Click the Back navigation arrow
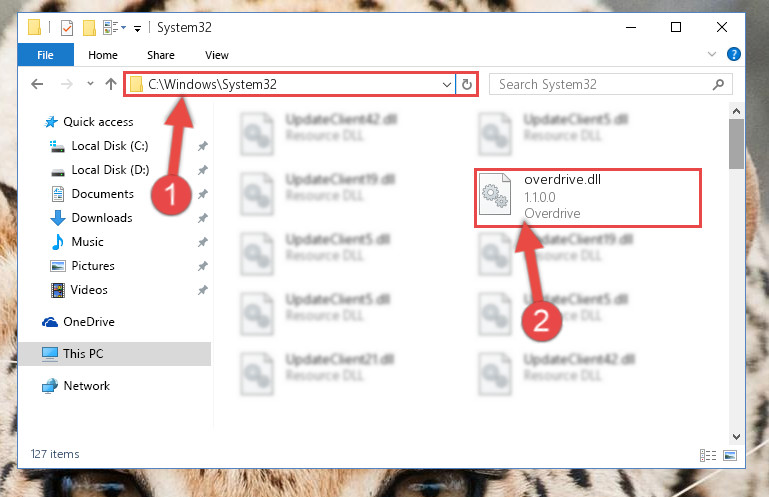The width and height of the screenshot is (769, 497). (x=37, y=84)
